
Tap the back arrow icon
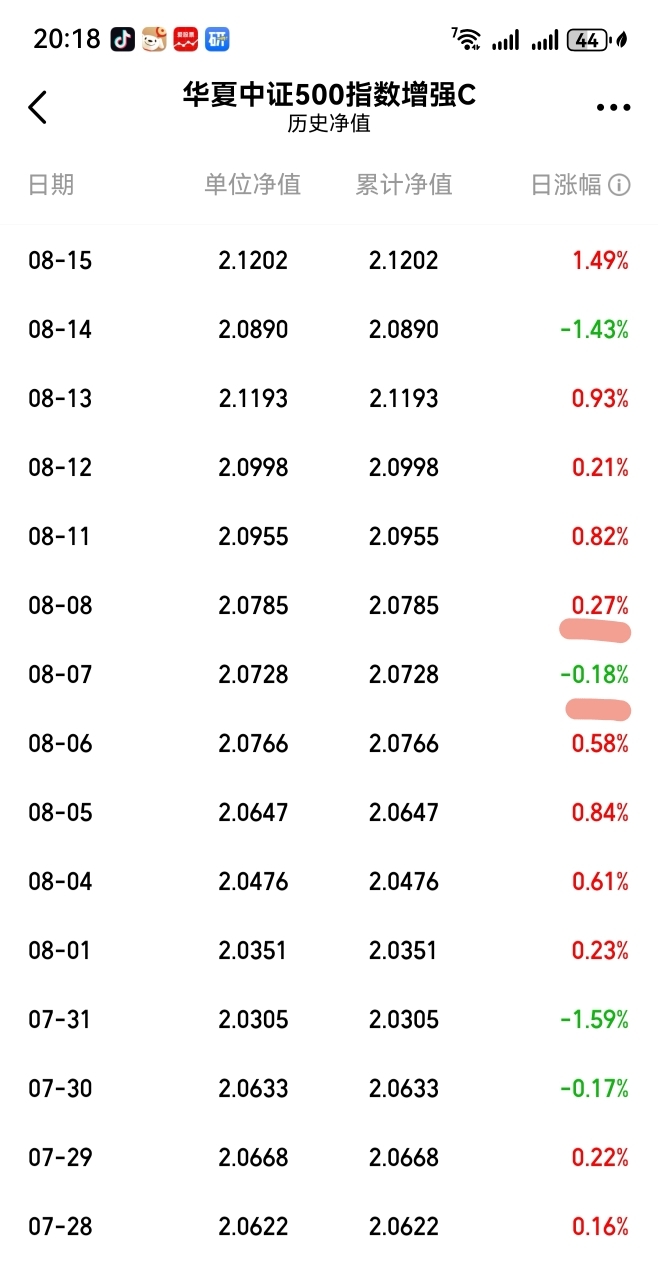point(38,107)
